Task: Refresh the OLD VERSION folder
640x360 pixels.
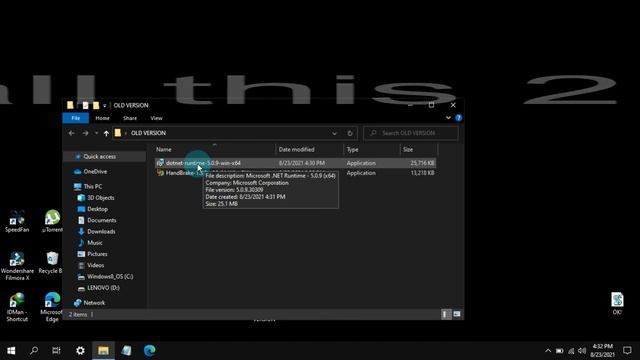Action: pos(350,133)
